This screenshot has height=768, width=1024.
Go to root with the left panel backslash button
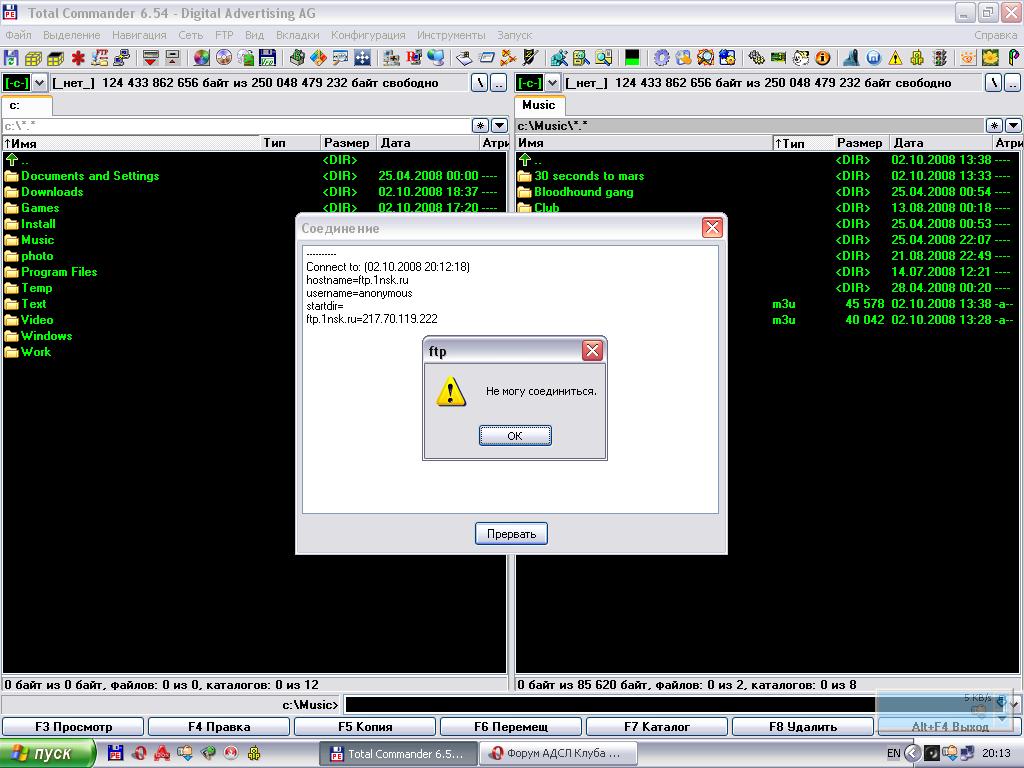(479, 83)
